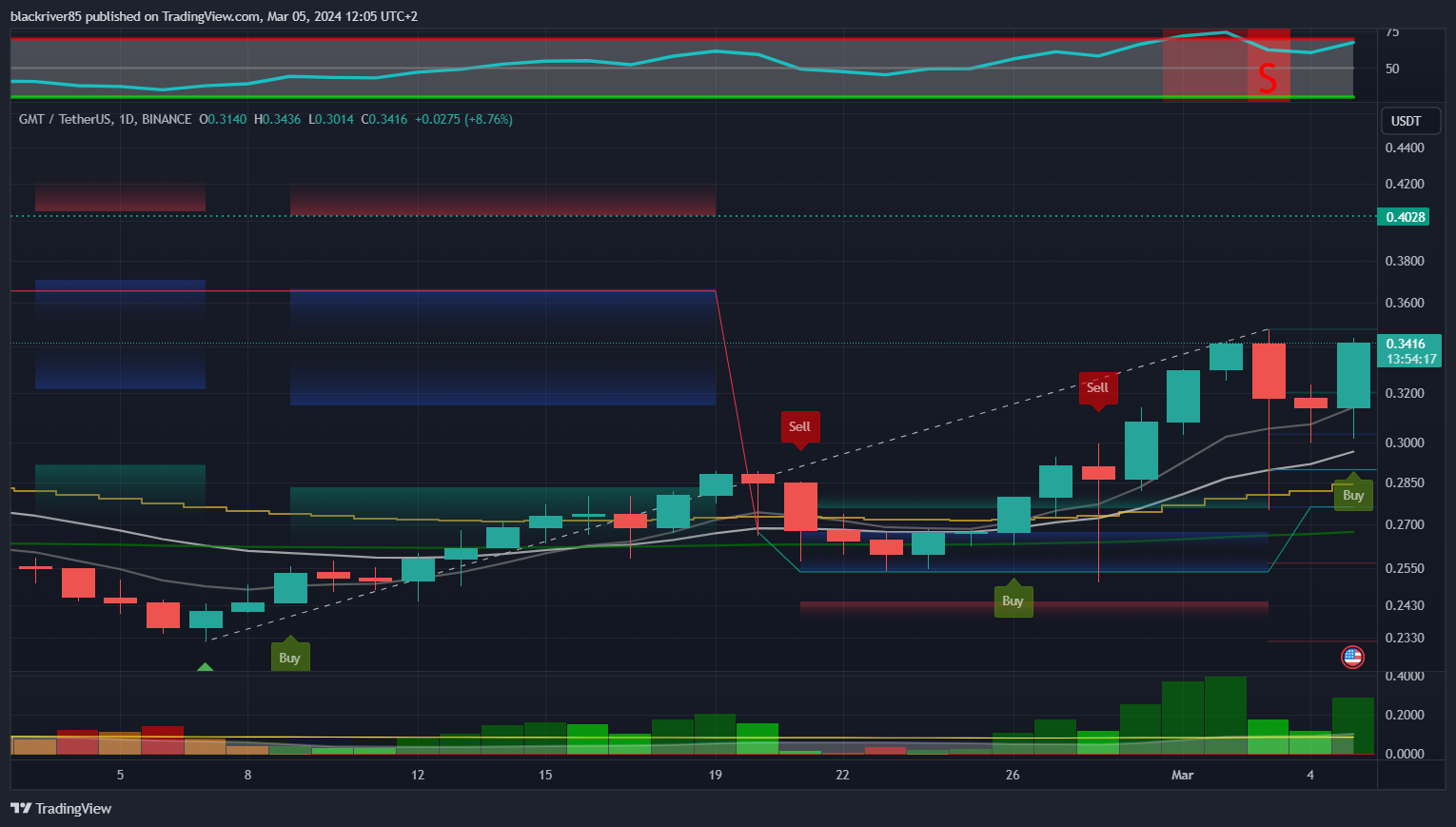The width and height of the screenshot is (1456, 827).
Task: Click the GMT / TetherUS symbol title
Action: pos(66,119)
